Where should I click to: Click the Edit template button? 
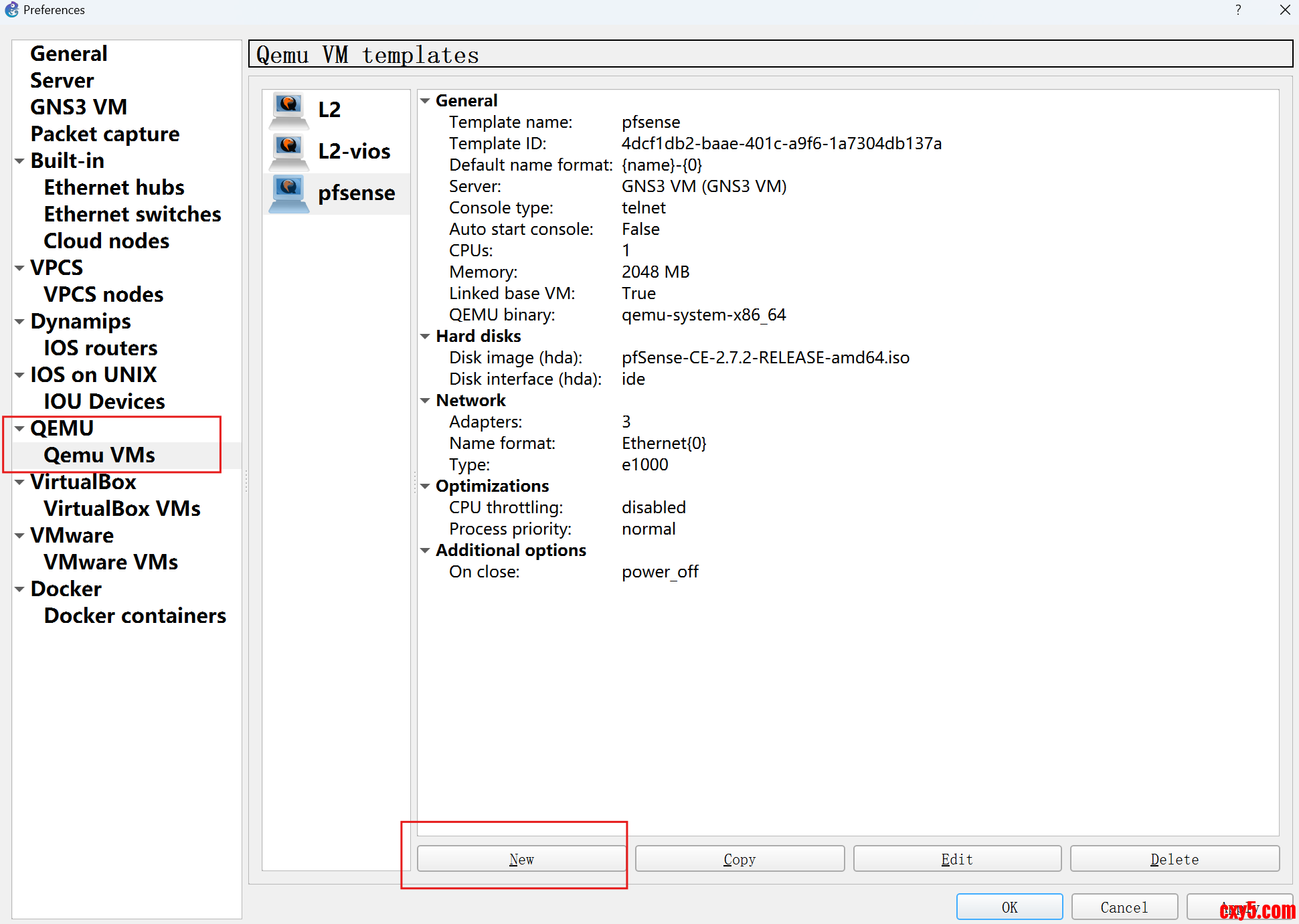coord(956,859)
